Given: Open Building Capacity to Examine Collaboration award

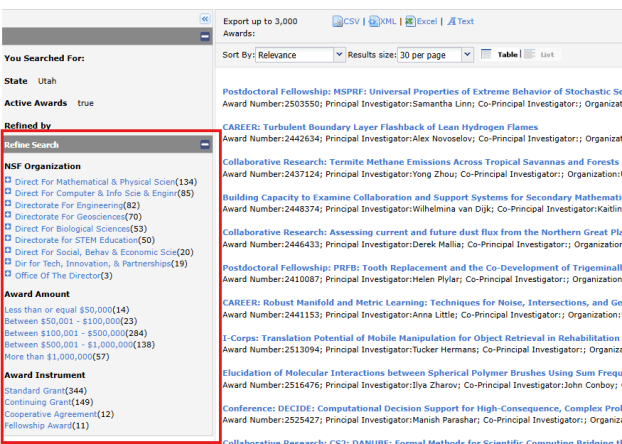Looking at the screenshot, I should 422,197.
